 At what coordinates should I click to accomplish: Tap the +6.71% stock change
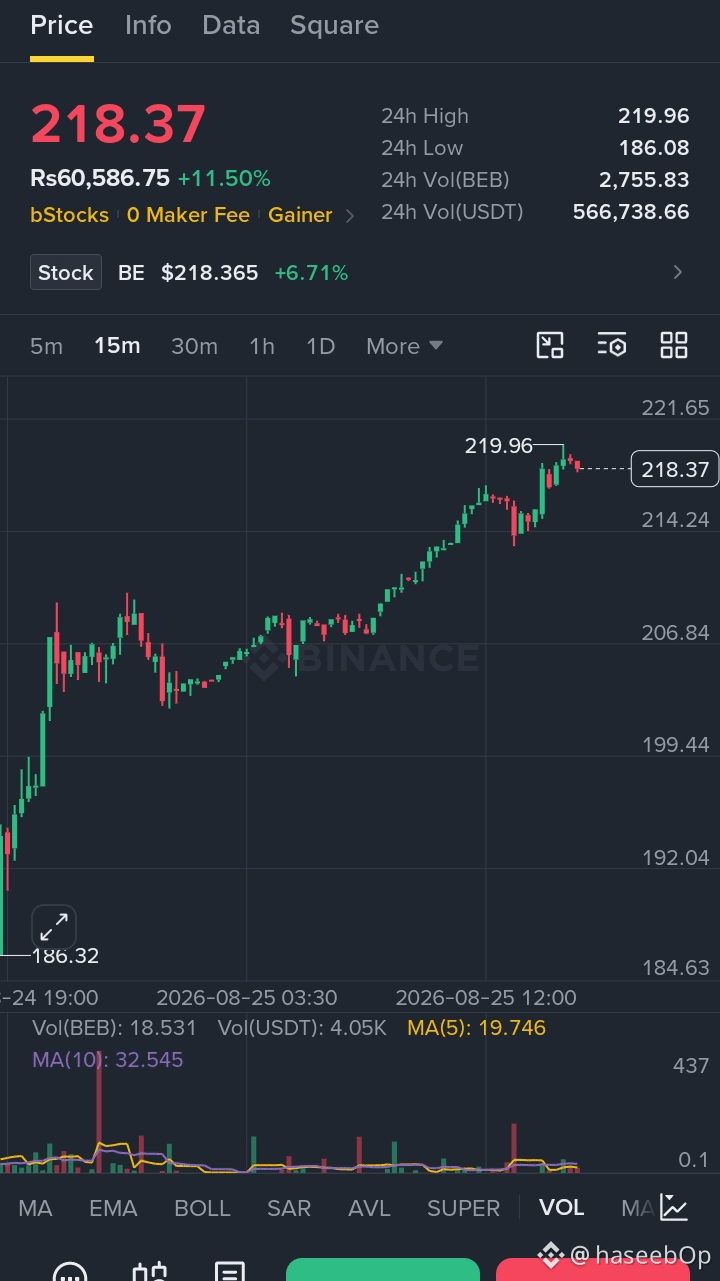311,273
